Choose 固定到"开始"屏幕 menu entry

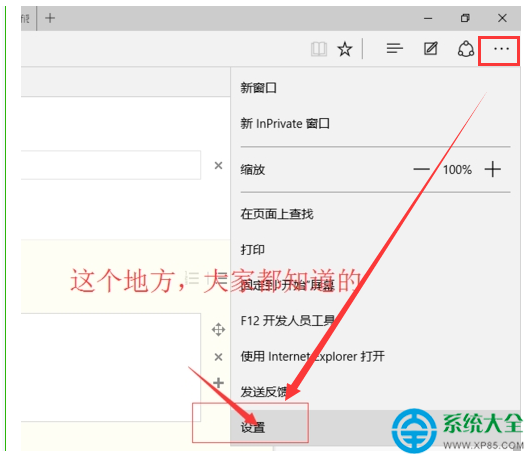[x=287, y=285]
